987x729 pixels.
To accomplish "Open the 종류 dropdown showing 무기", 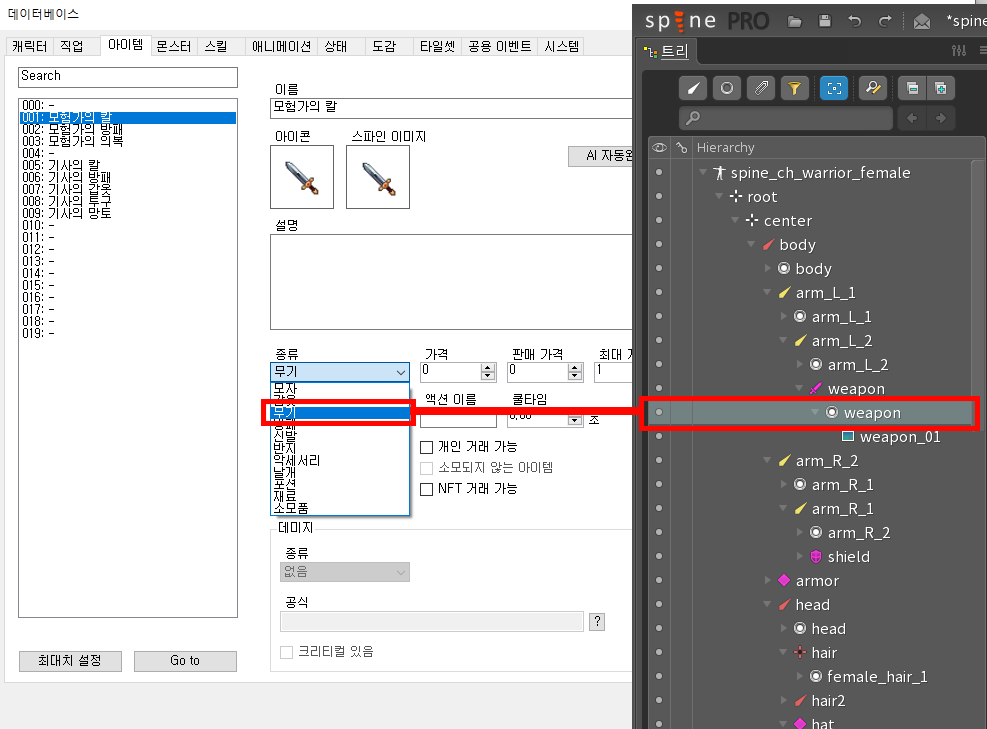I will pyautogui.click(x=340, y=371).
